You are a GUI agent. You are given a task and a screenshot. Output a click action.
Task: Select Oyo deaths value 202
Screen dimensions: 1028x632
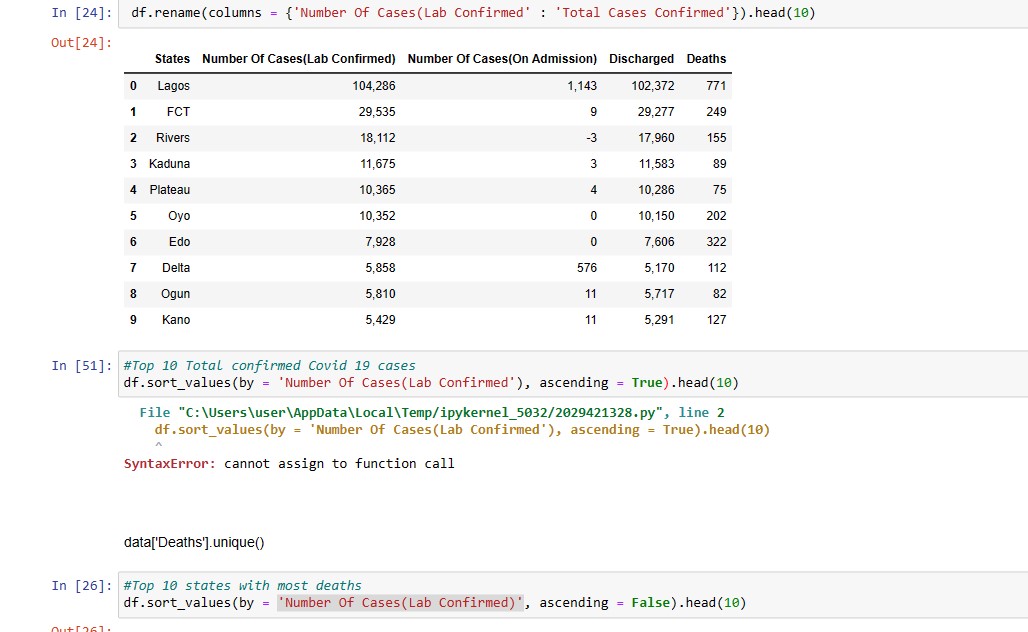[717, 216]
